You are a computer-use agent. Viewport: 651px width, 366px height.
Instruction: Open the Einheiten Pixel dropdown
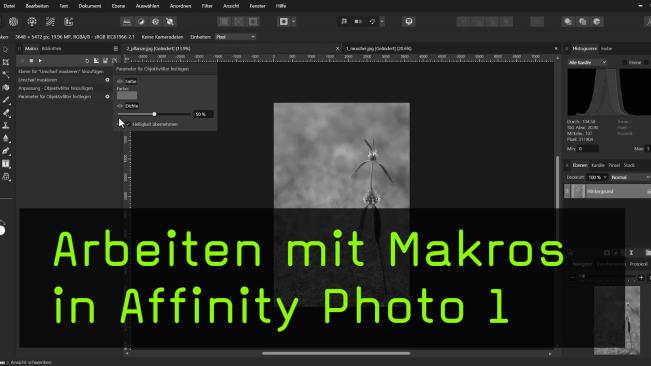(235, 37)
